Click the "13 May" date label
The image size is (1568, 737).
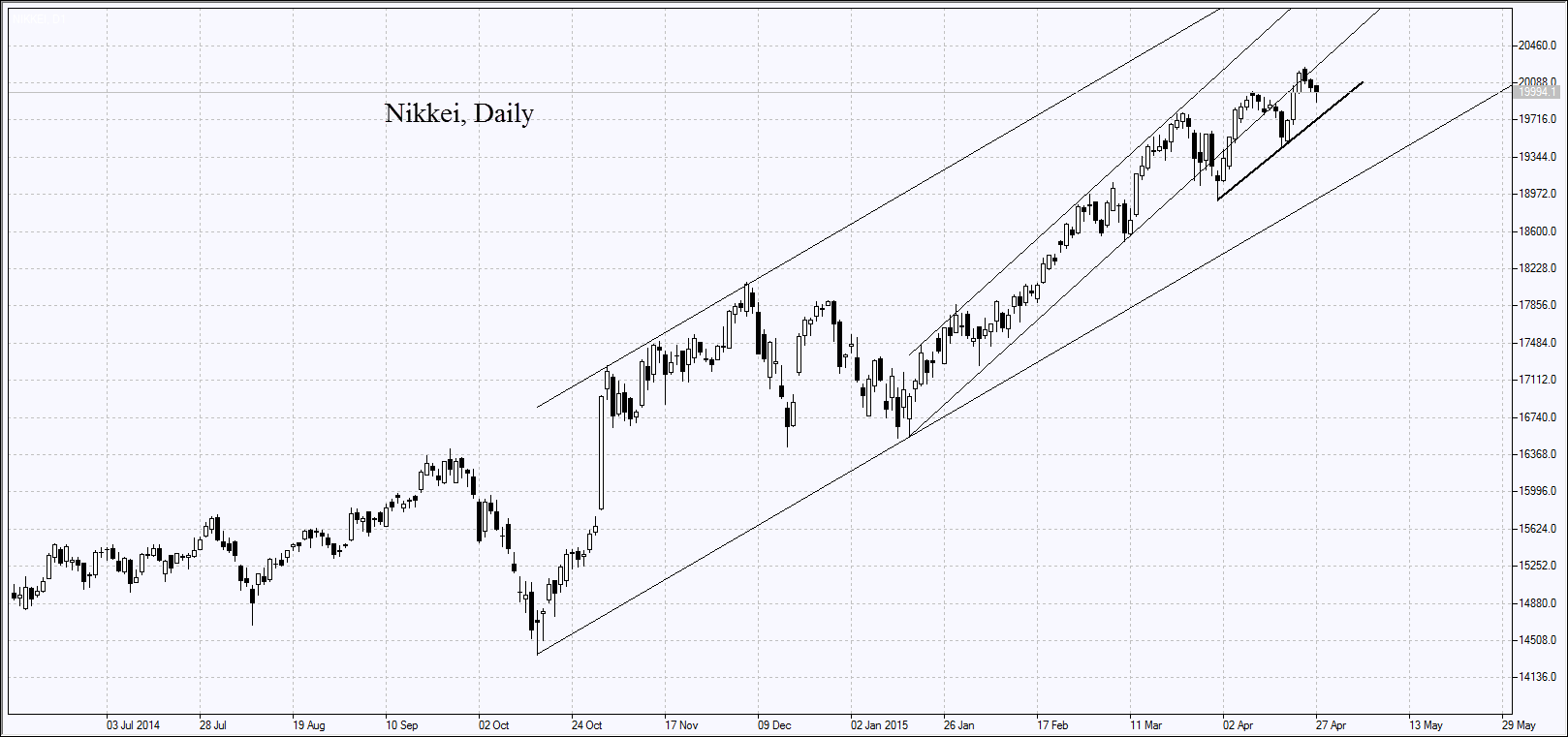pyautogui.click(x=1425, y=724)
